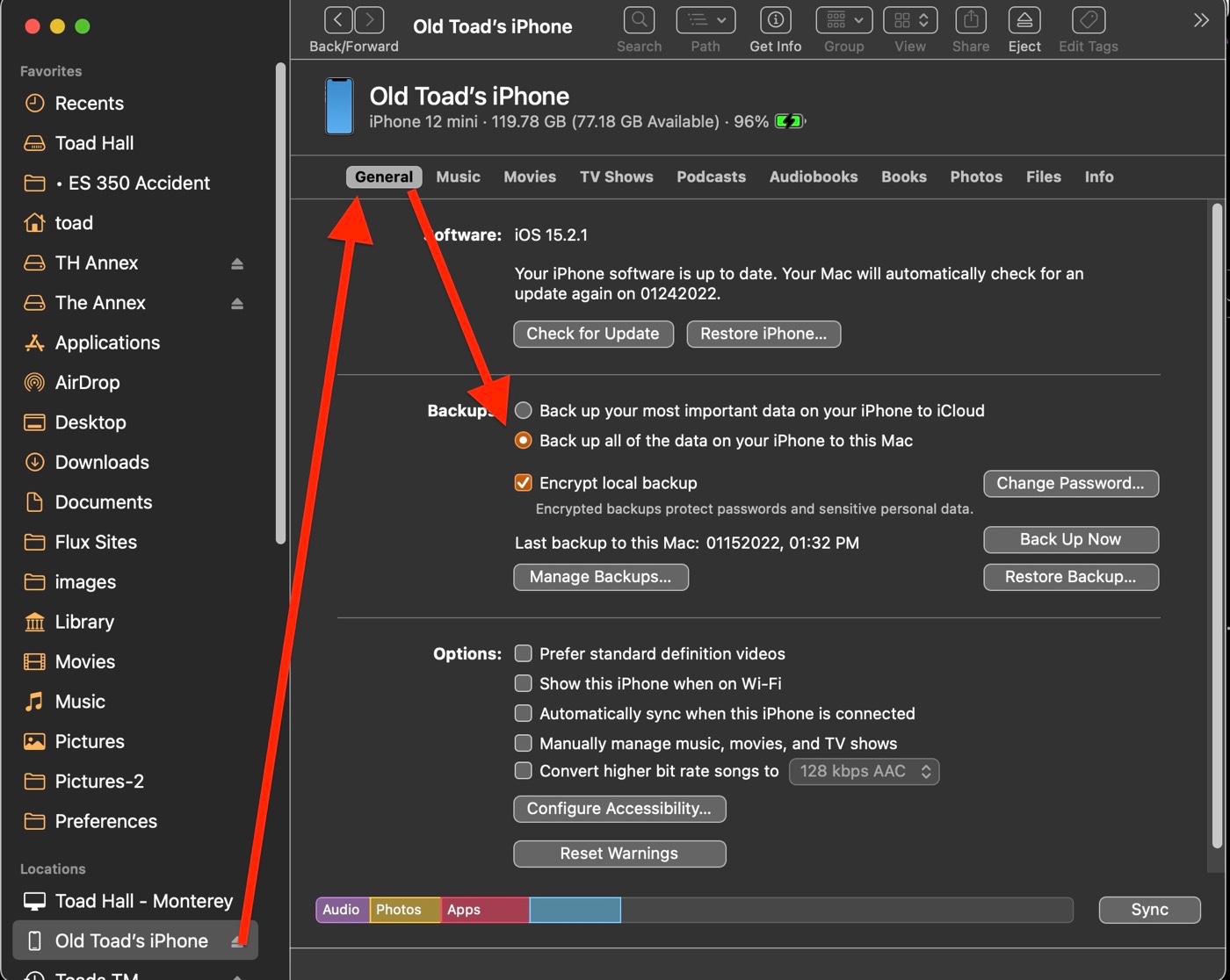
Task: Open Edit Tags from the toolbar
Action: (x=1089, y=20)
